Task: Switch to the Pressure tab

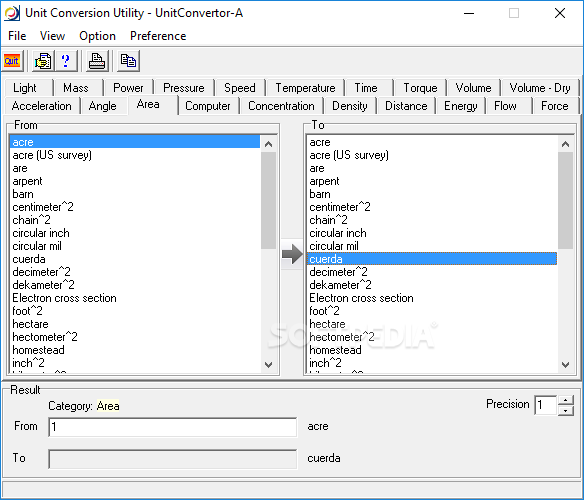Action: [184, 88]
